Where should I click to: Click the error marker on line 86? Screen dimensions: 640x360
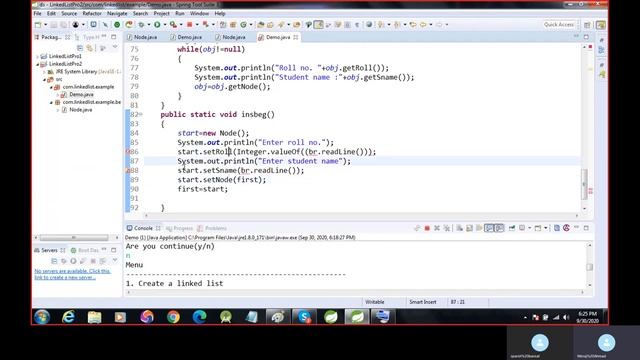127,152
